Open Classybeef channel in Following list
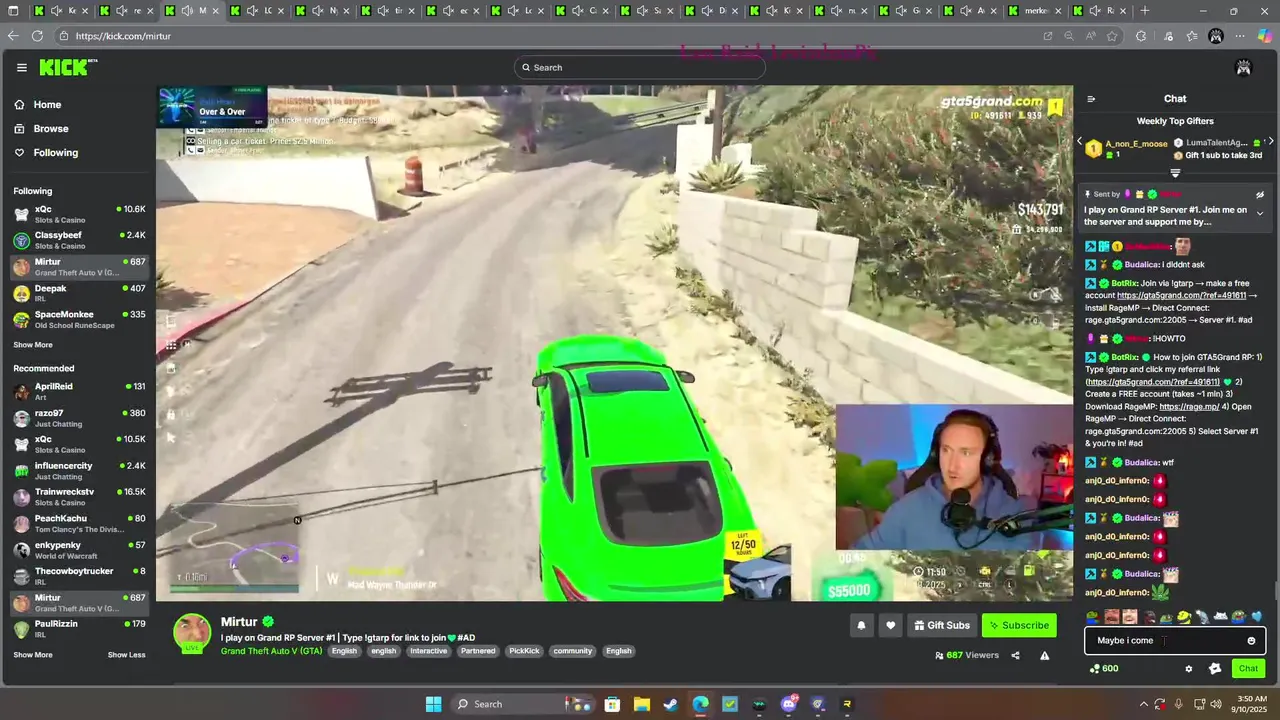Image resolution: width=1280 pixels, height=720 pixels. [x=78, y=240]
